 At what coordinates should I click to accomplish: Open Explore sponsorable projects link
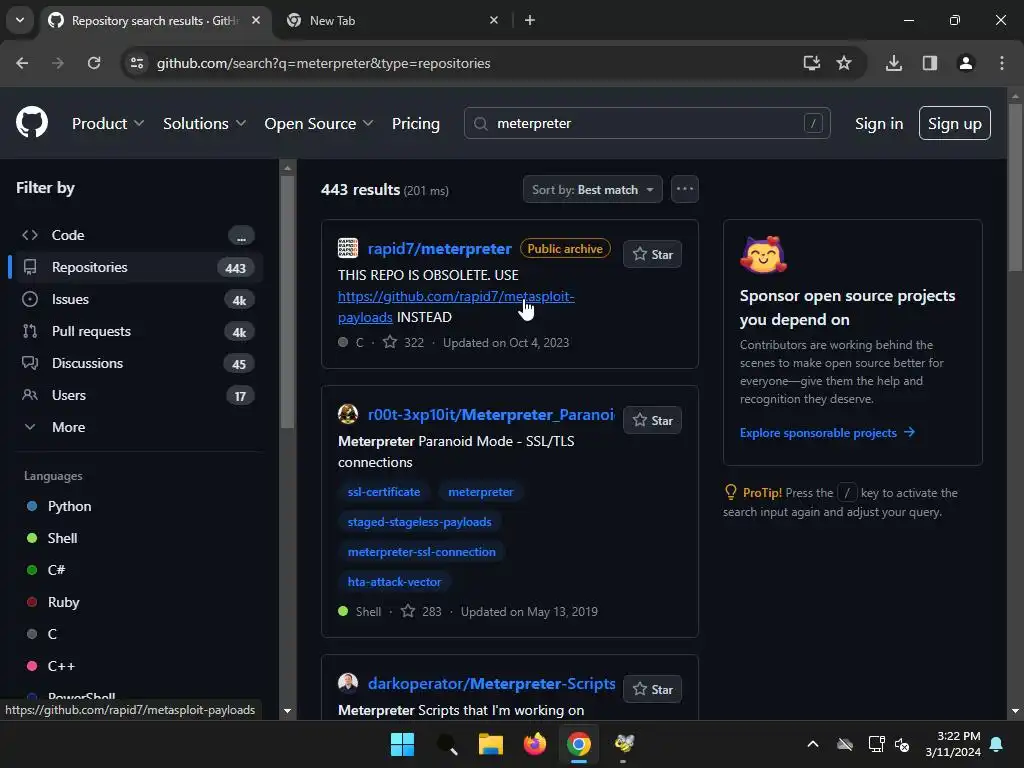tap(827, 433)
